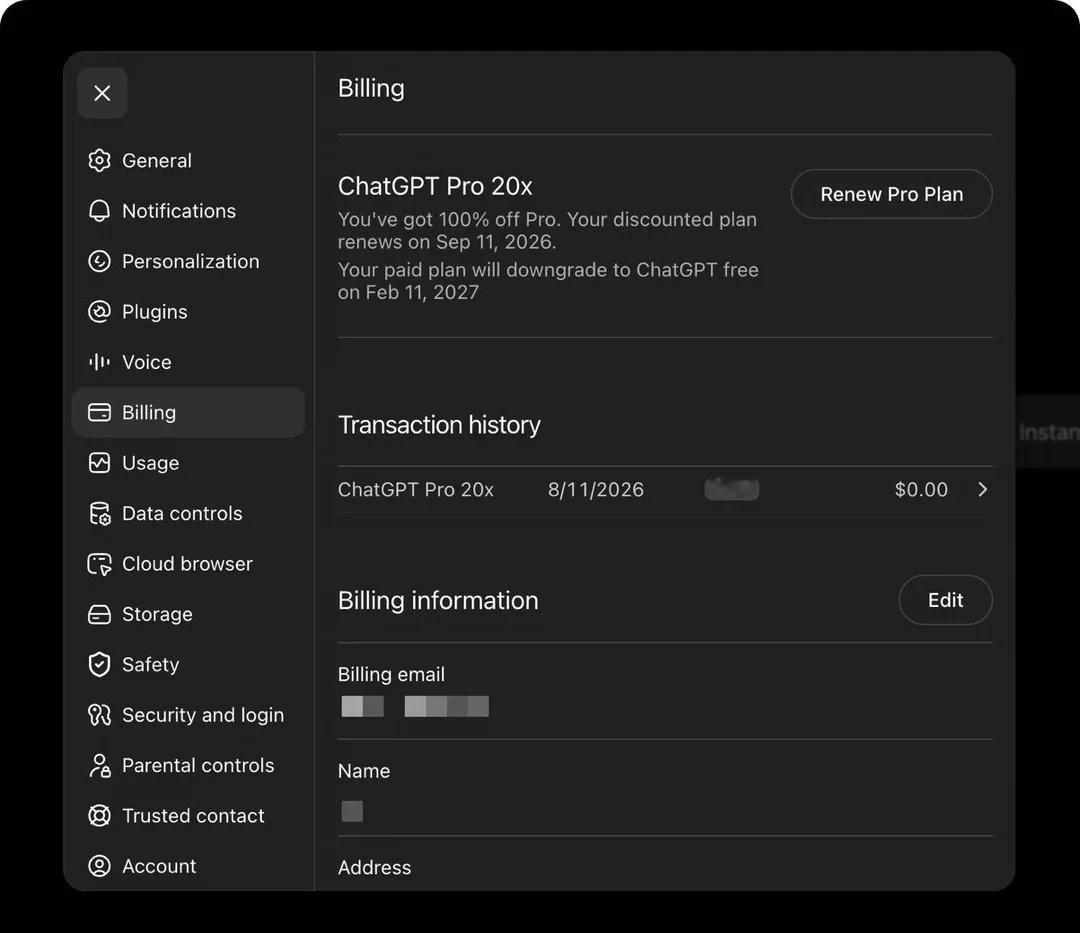Select the Voice settings tab
The height and width of the screenshot is (933, 1080).
(x=188, y=361)
